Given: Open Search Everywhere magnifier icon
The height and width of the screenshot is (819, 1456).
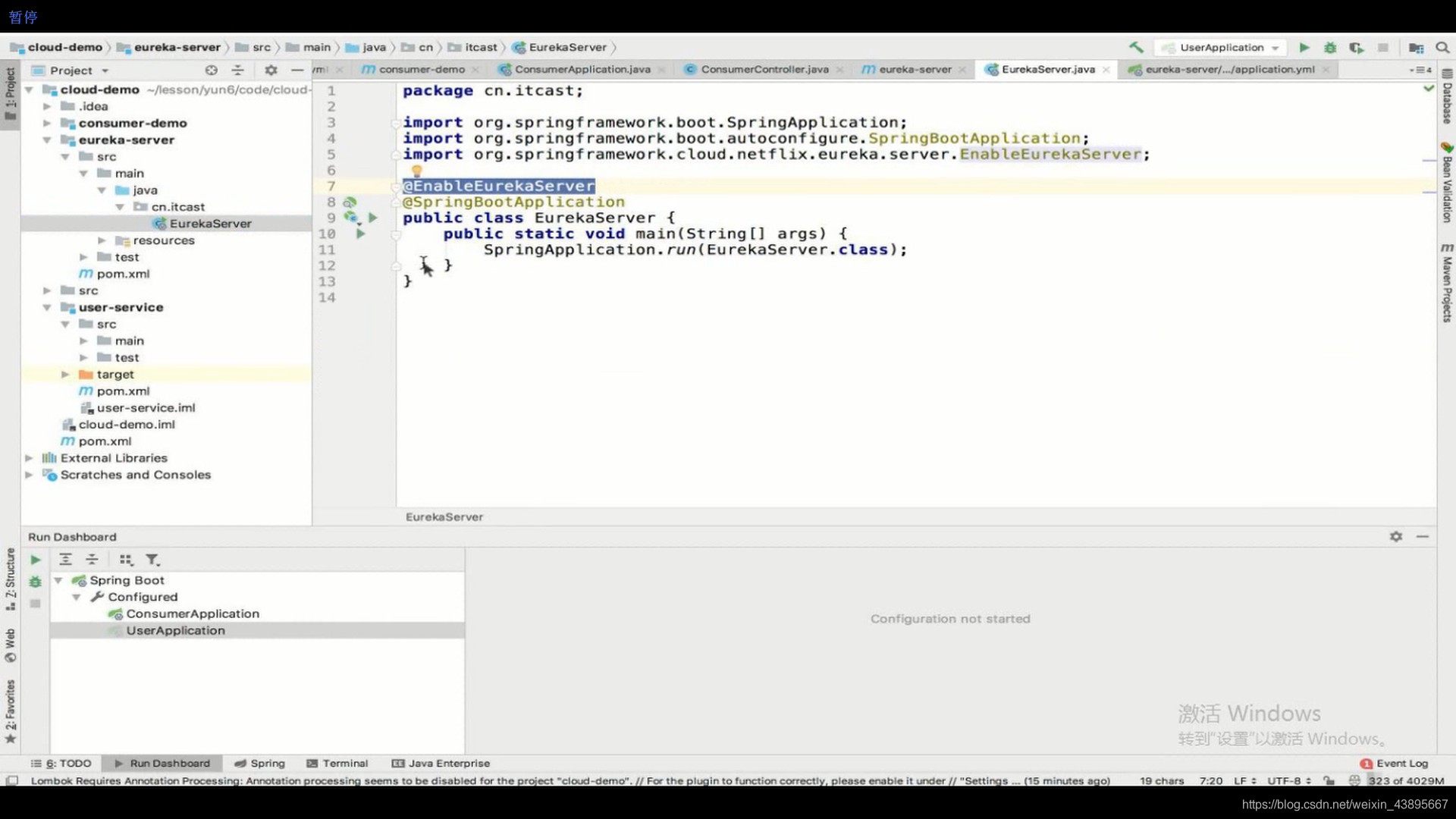Looking at the screenshot, I should click(1442, 47).
